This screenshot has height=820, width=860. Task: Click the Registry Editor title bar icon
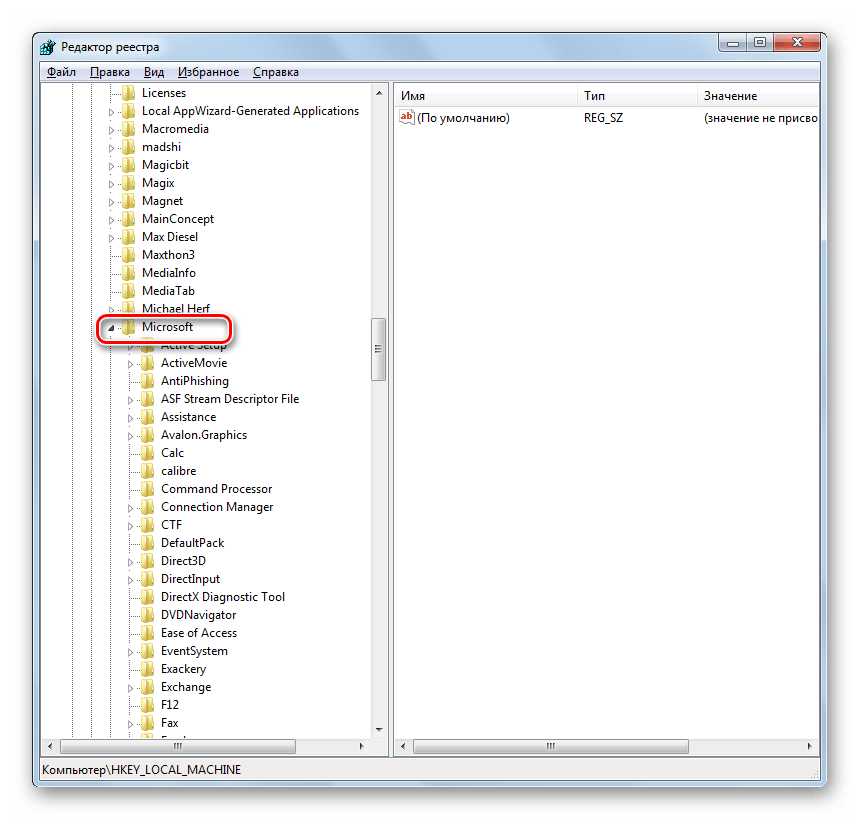(48, 47)
